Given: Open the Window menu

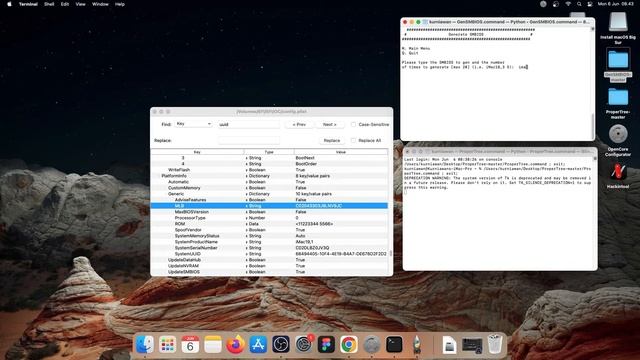Looking at the screenshot, I should click(x=100, y=4).
